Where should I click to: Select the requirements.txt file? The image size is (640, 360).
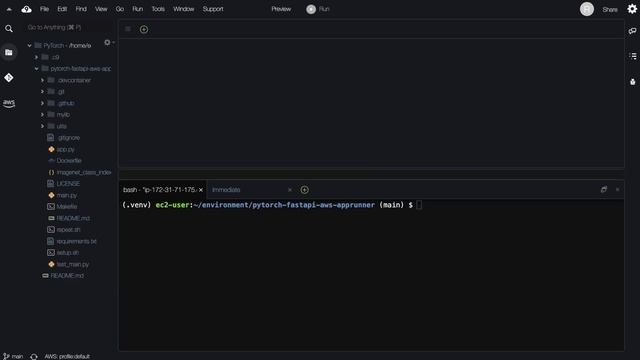point(72,242)
